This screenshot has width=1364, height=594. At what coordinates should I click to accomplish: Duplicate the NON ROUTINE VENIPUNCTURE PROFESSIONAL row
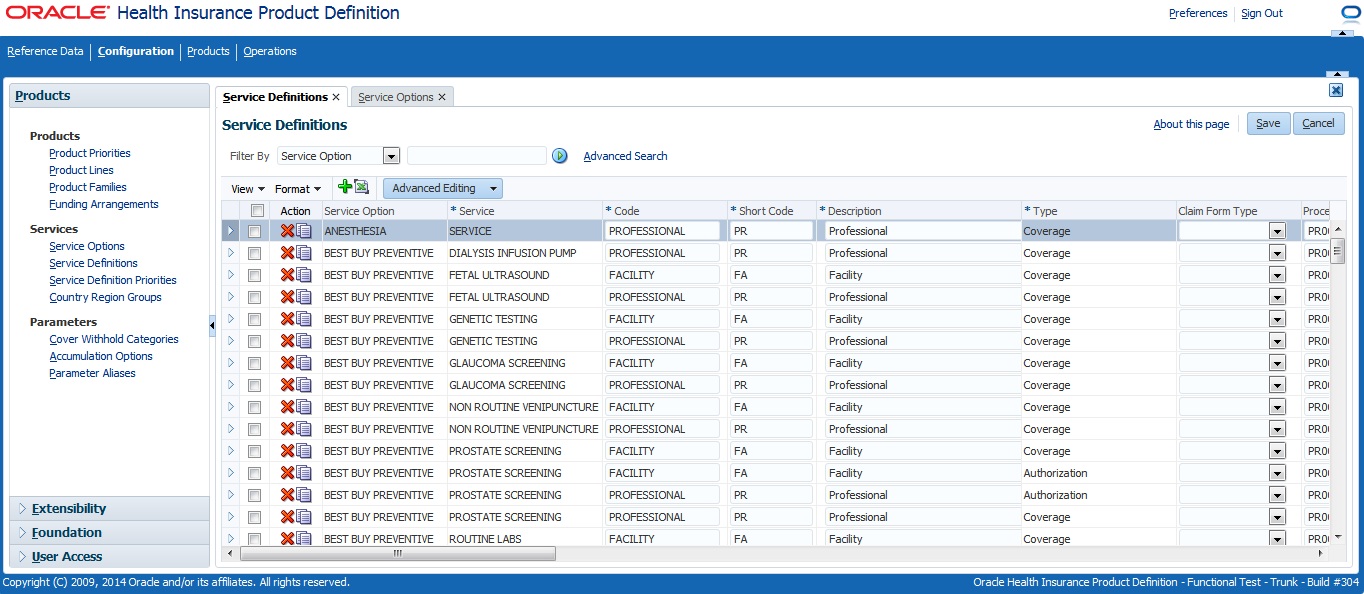click(304, 429)
